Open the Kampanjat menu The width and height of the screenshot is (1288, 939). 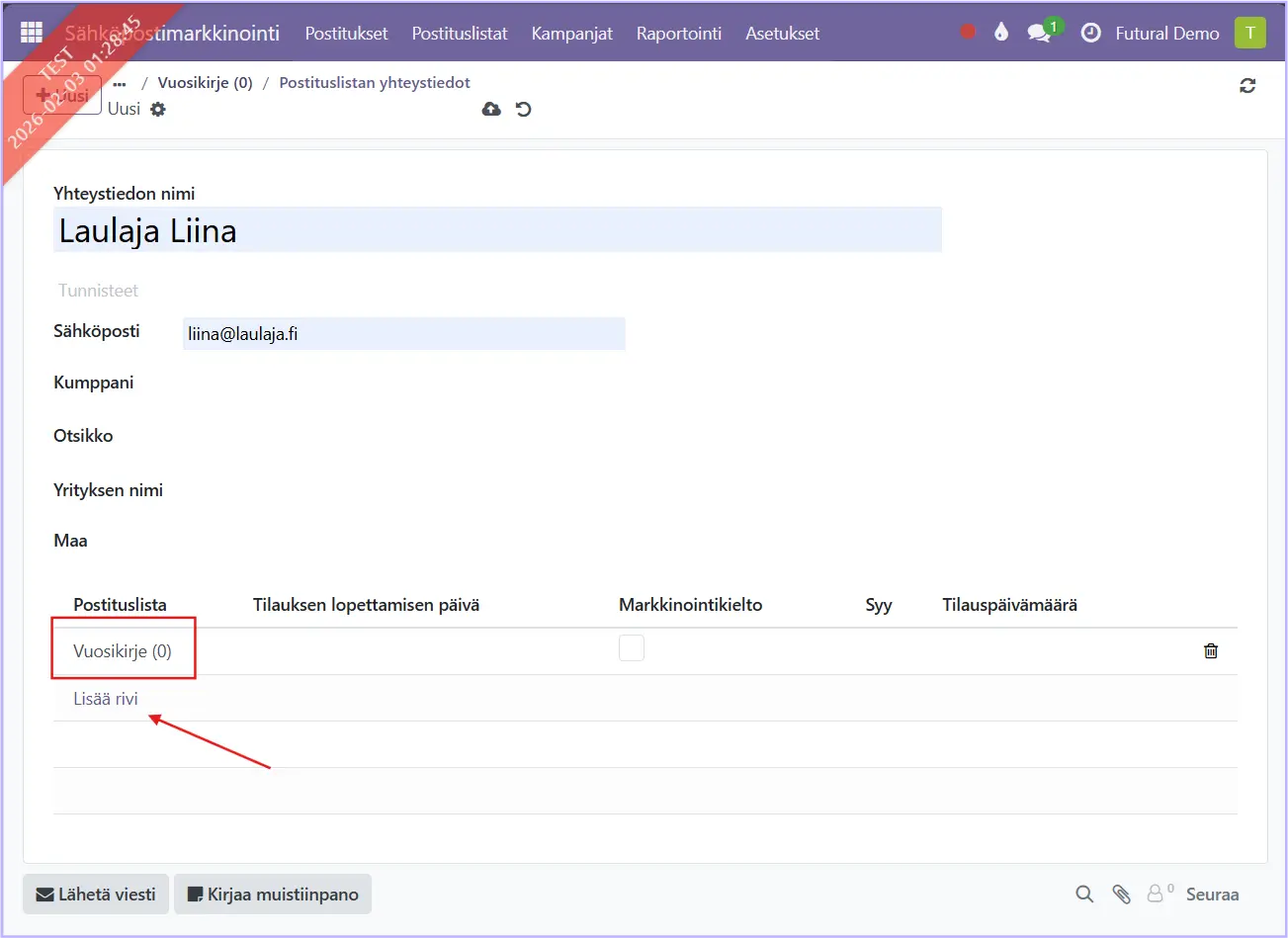pos(571,33)
